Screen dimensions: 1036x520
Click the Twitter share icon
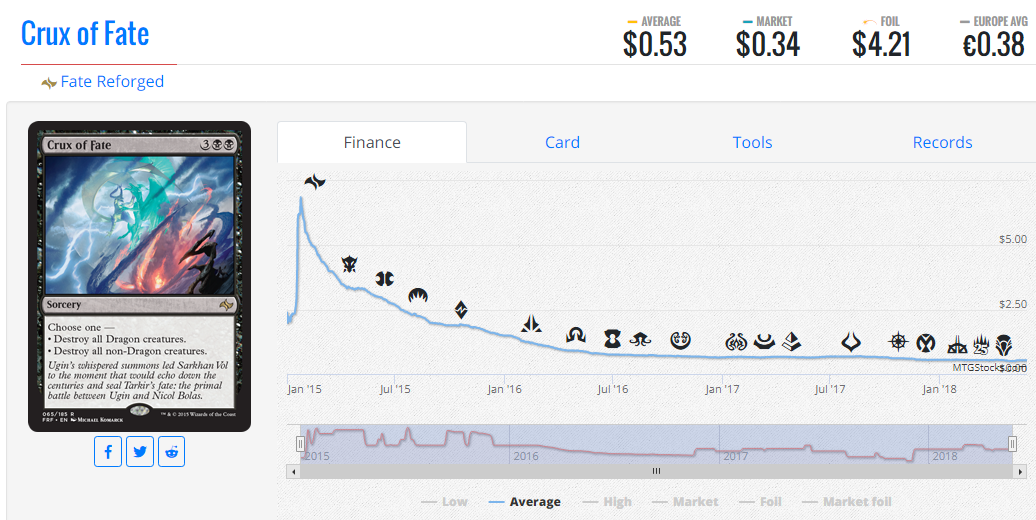tap(140, 452)
